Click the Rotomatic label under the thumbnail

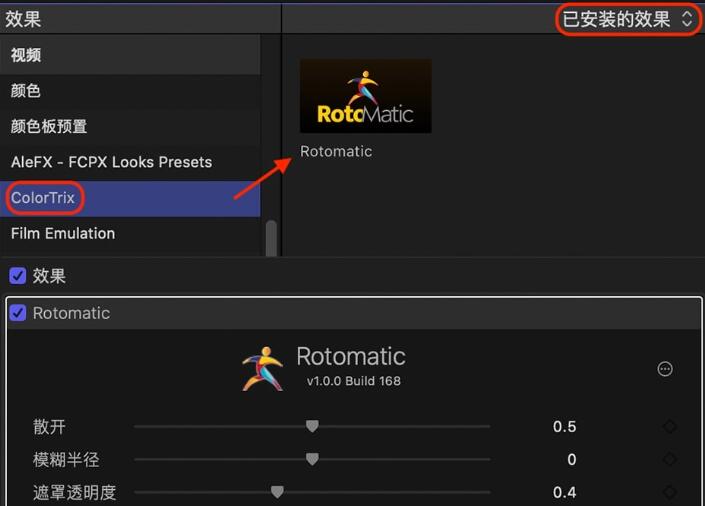click(x=336, y=152)
